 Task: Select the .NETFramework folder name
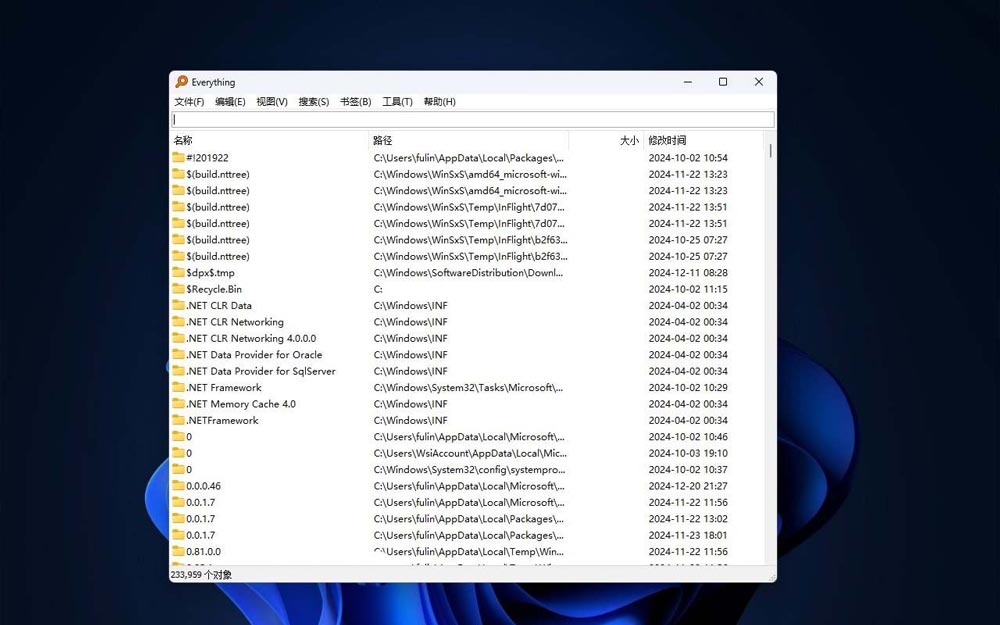click(223, 420)
